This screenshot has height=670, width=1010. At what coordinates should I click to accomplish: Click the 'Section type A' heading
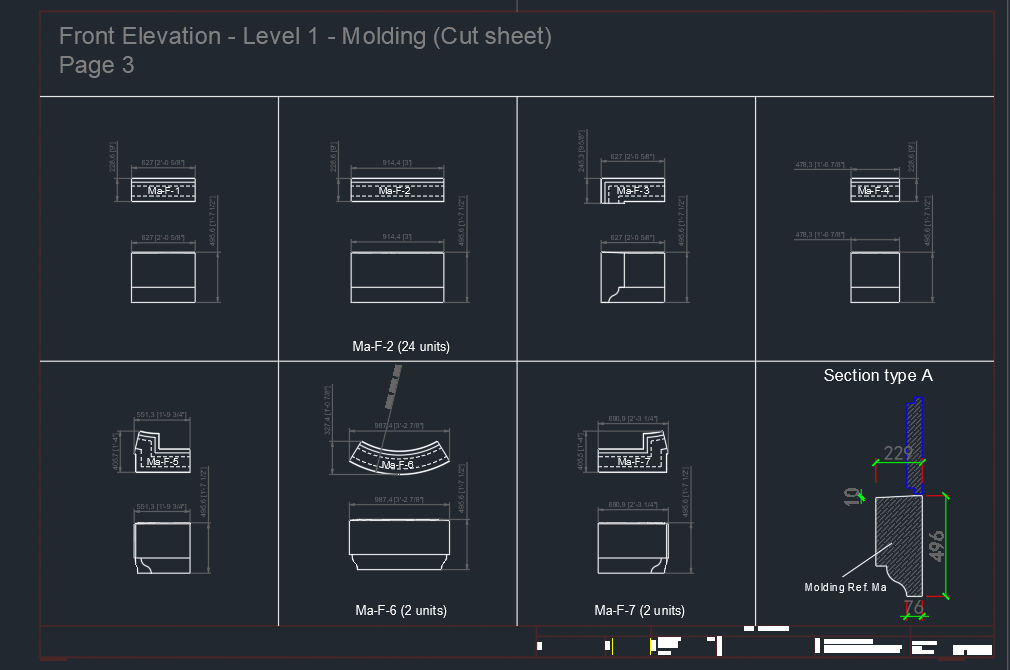pos(878,376)
